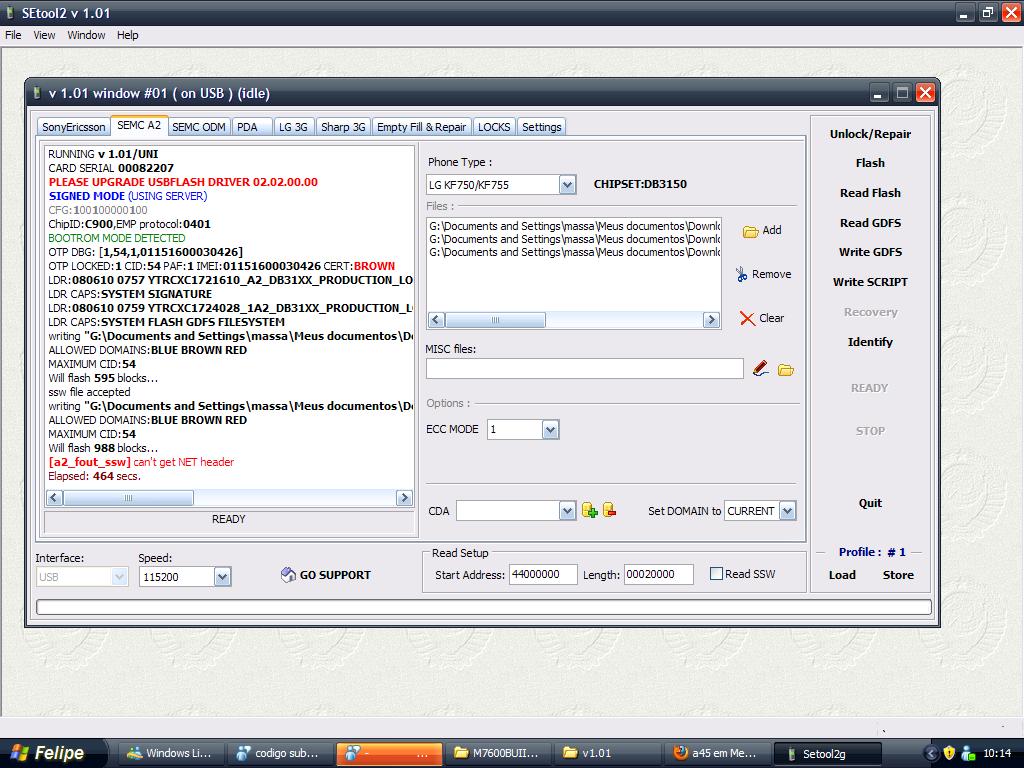Viewport: 1024px width, 768px height.
Task: Click the MISC files input field
Action: point(584,369)
